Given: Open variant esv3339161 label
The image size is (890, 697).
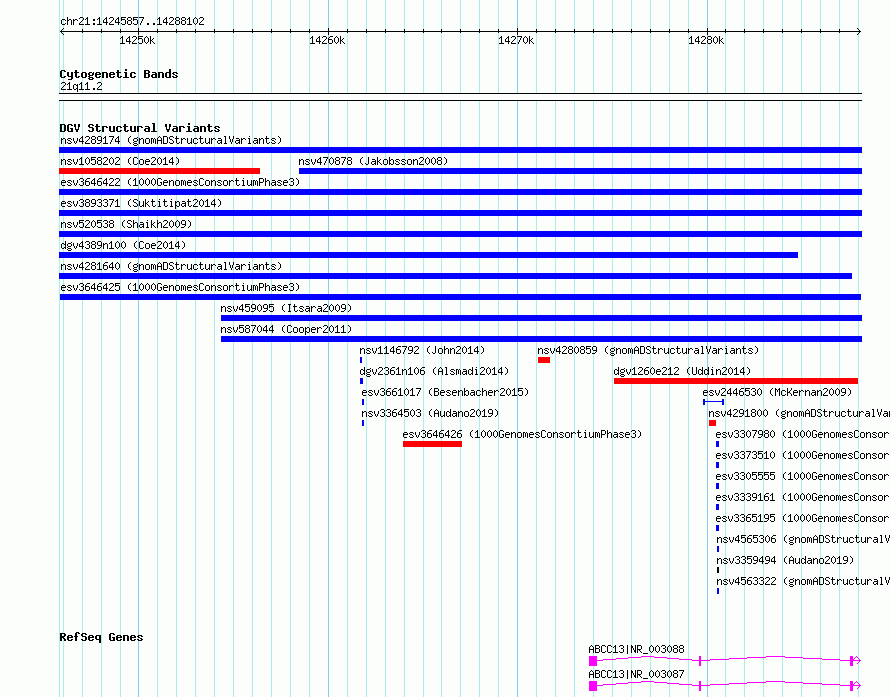Looking at the screenshot, I should click(x=803, y=497).
